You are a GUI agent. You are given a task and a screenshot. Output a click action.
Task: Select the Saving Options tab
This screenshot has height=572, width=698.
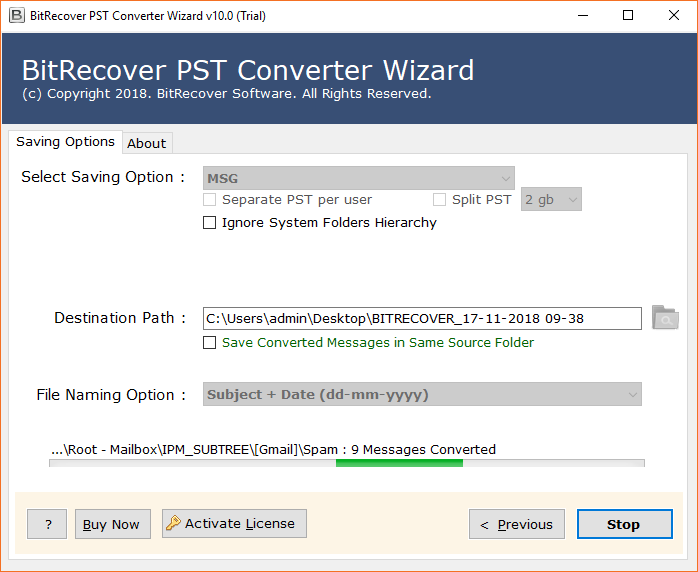(65, 142)
